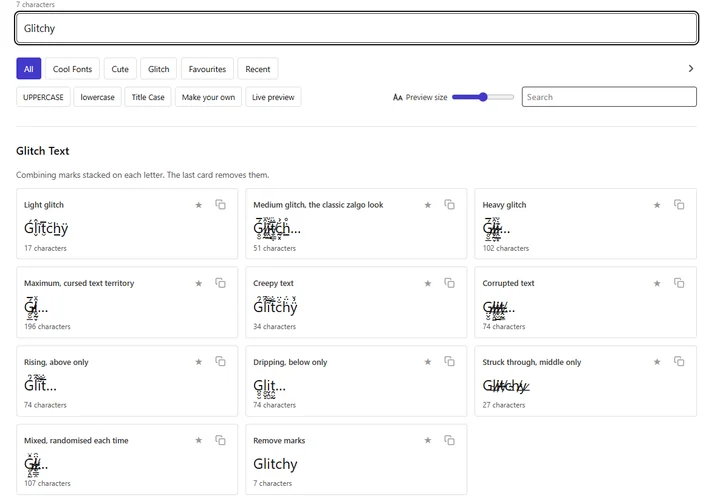Open the Glitch category tab
The height and width of the screenshot is (499, 720).
click(x=159, y=69)
